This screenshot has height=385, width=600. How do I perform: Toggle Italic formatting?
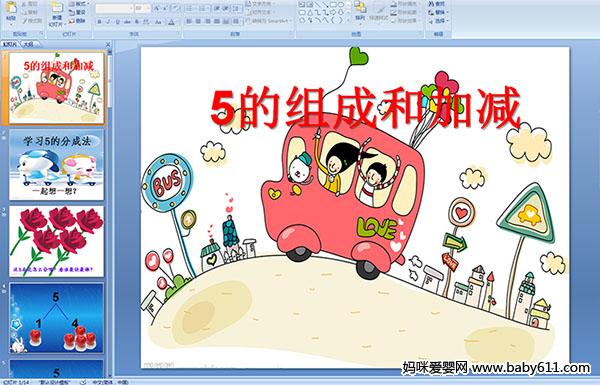coord(108,22)
